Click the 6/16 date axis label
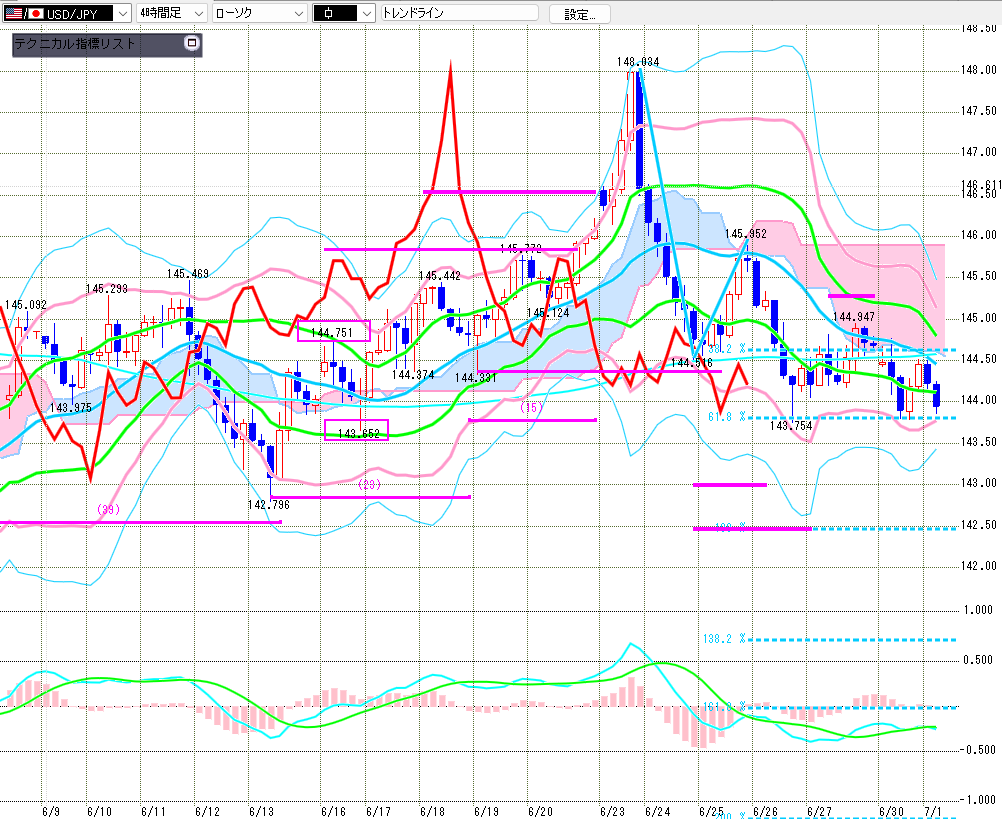Screen dimensions: 1002x819 coord(333,811)
